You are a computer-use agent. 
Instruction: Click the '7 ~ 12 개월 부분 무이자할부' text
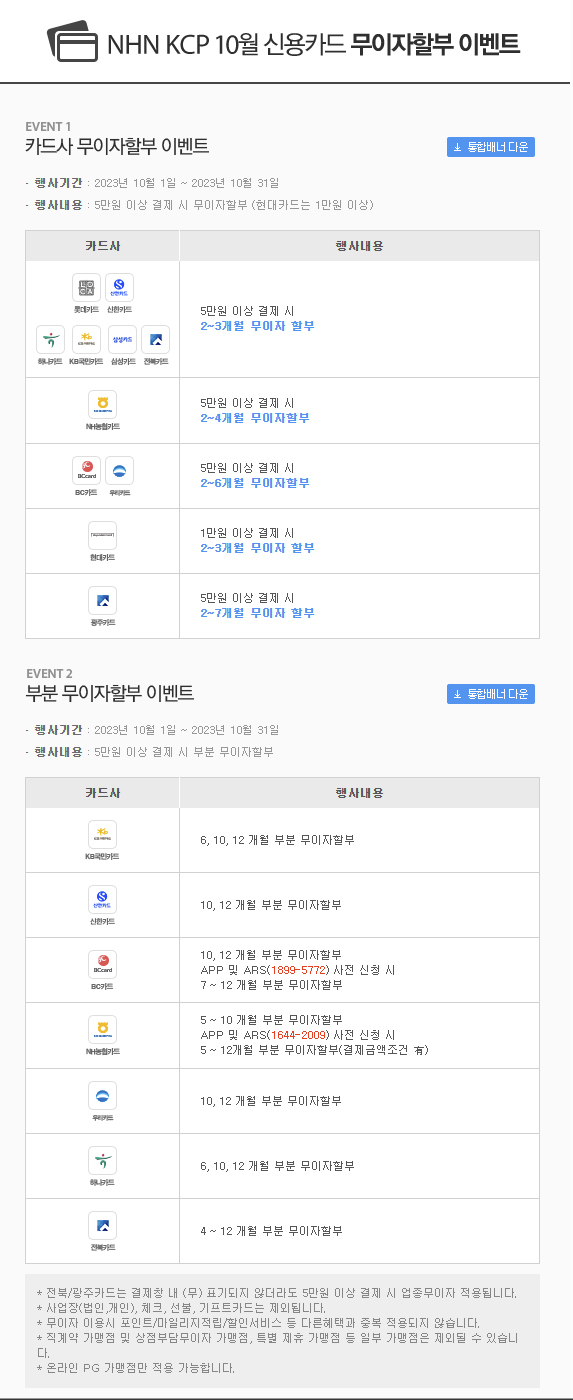tap(271, 985)
